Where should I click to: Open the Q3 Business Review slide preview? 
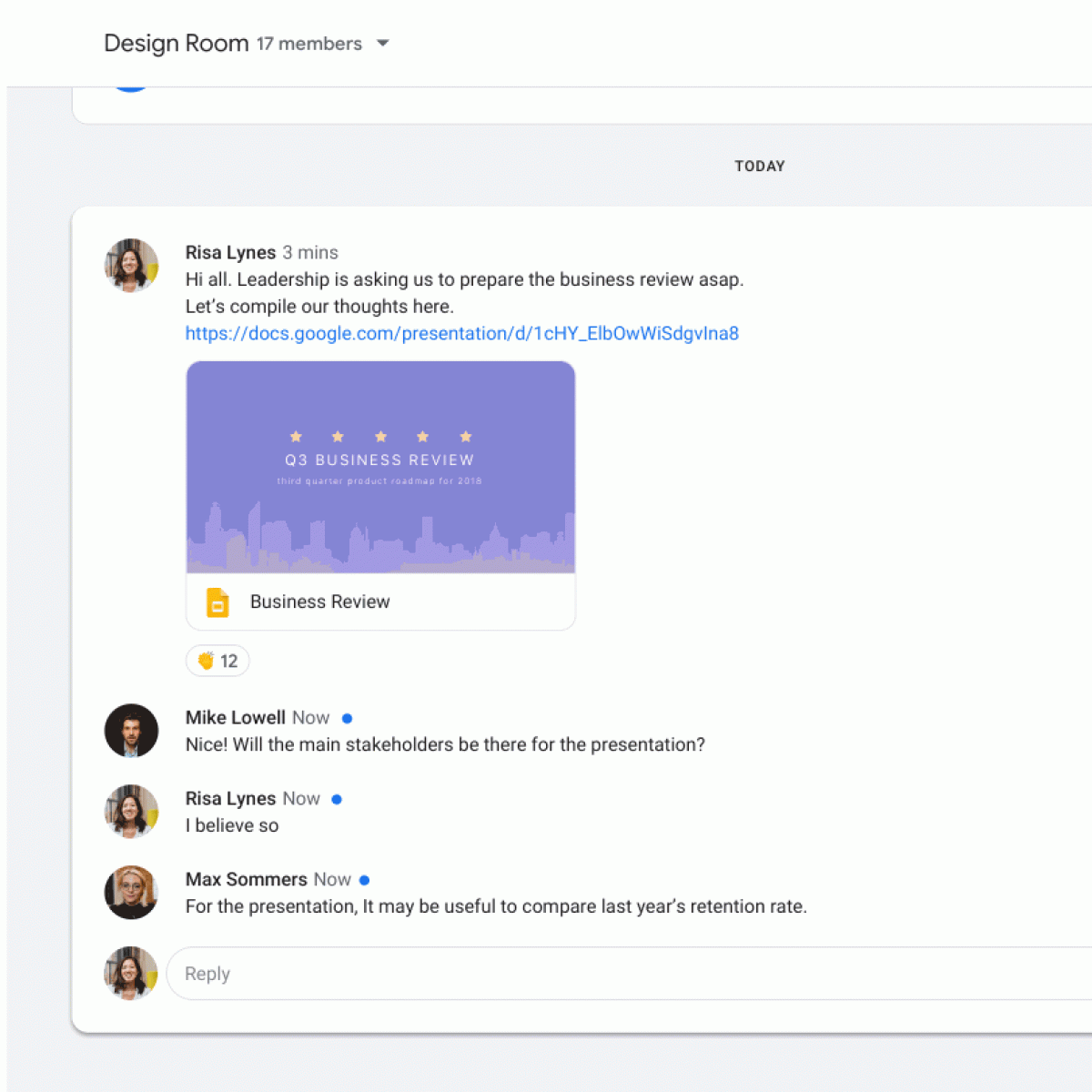coord(380,467)
